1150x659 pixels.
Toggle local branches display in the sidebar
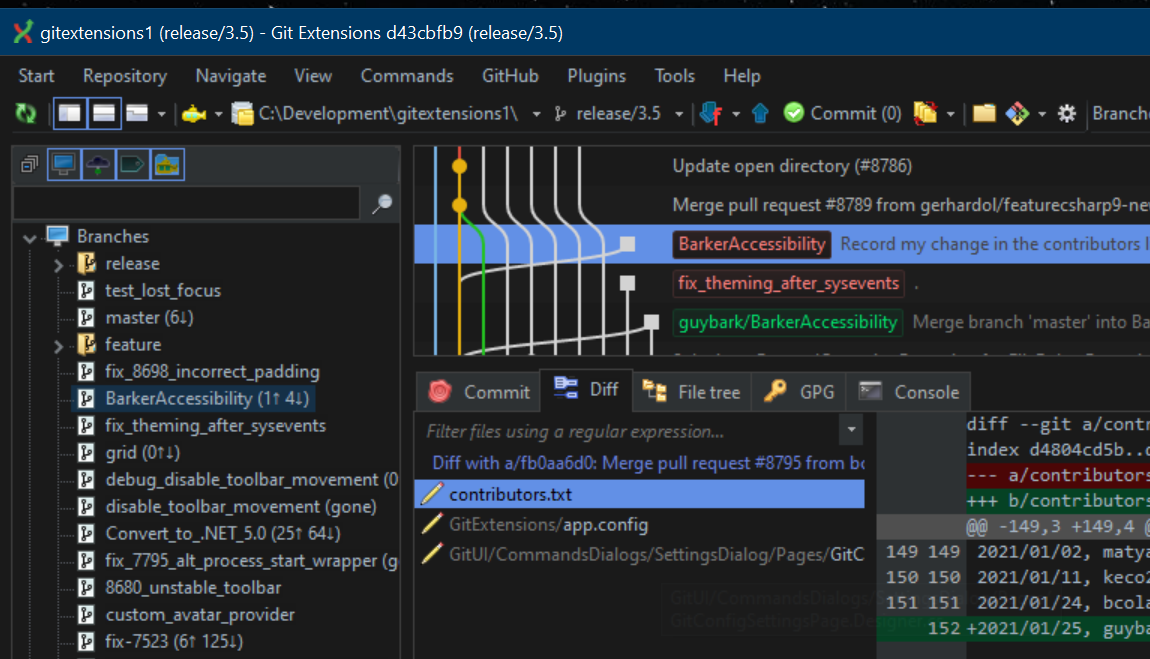64,165
